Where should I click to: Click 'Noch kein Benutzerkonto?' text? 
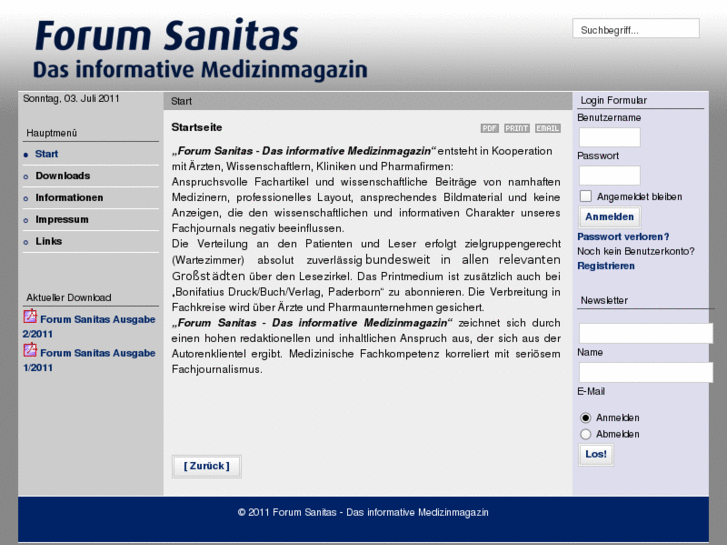pos(636,251)
